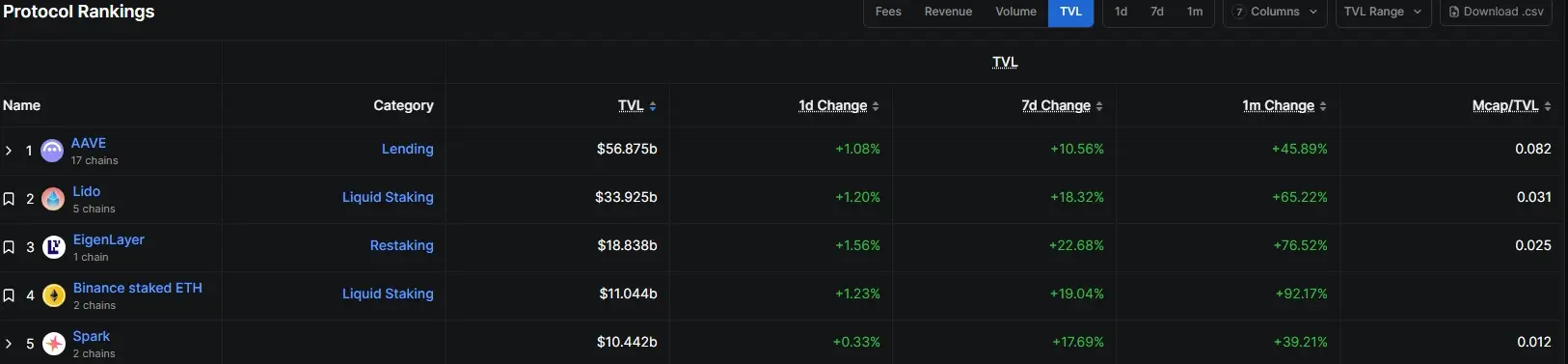Expand the AAVE row chevron
The width and height of the screenshot is (1568, 364).
9,151
